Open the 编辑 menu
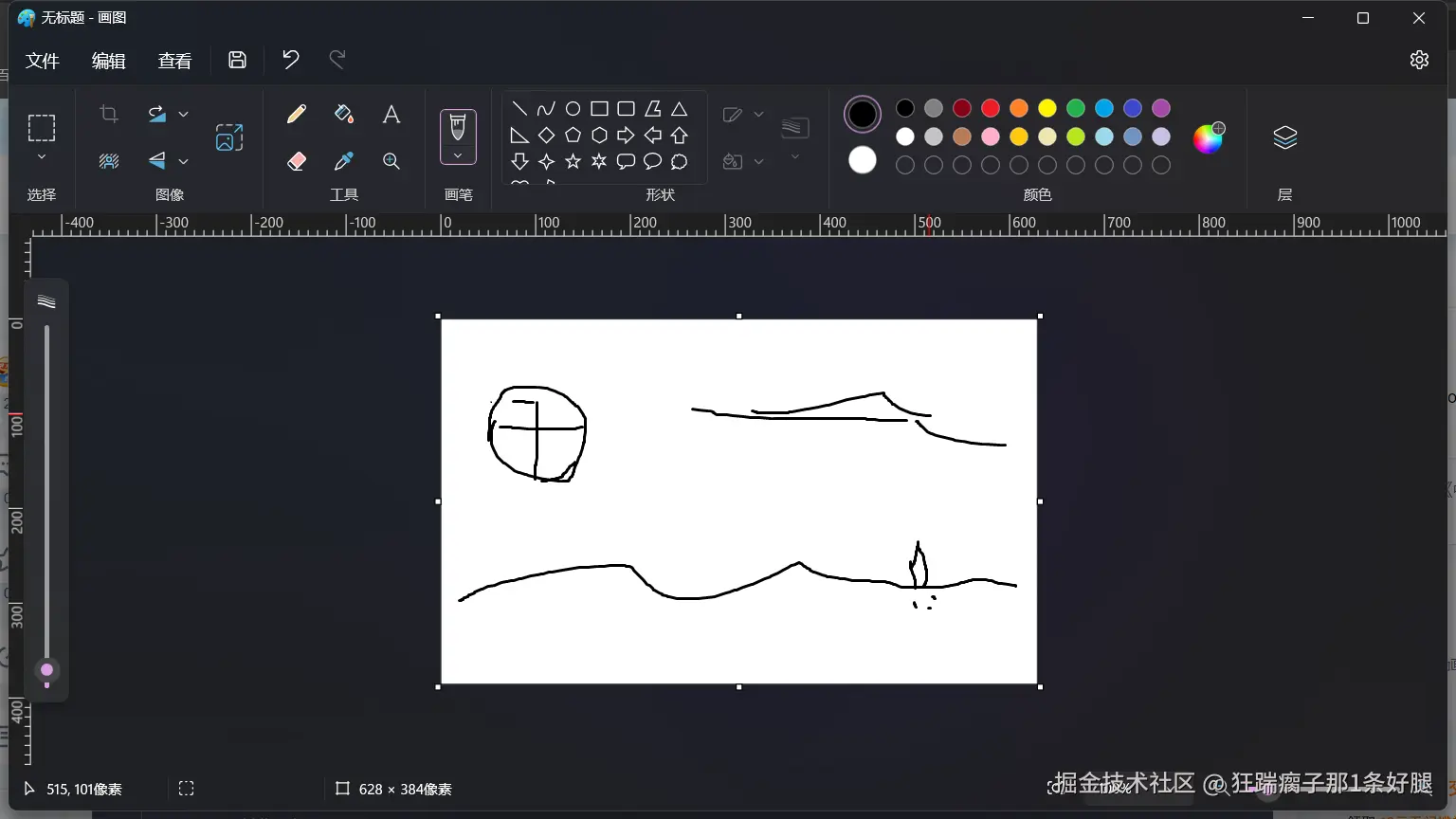Image resolution: width=1456 pixels, height=819 pixels. 109,61
